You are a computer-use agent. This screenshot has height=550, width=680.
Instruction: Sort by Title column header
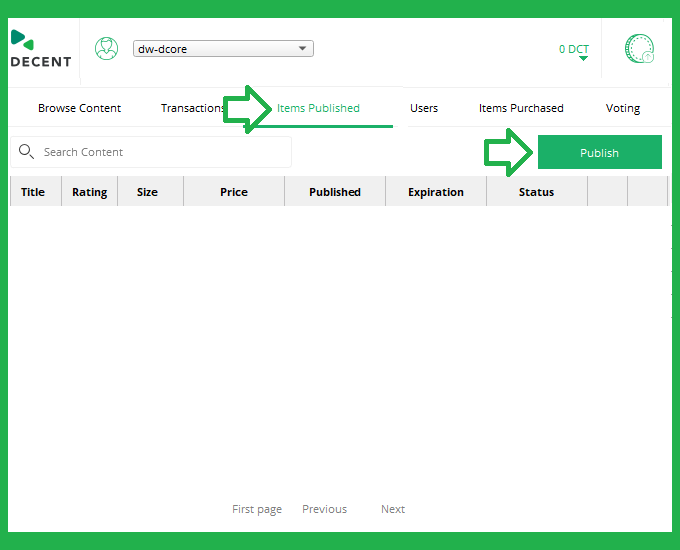(36, 191)
